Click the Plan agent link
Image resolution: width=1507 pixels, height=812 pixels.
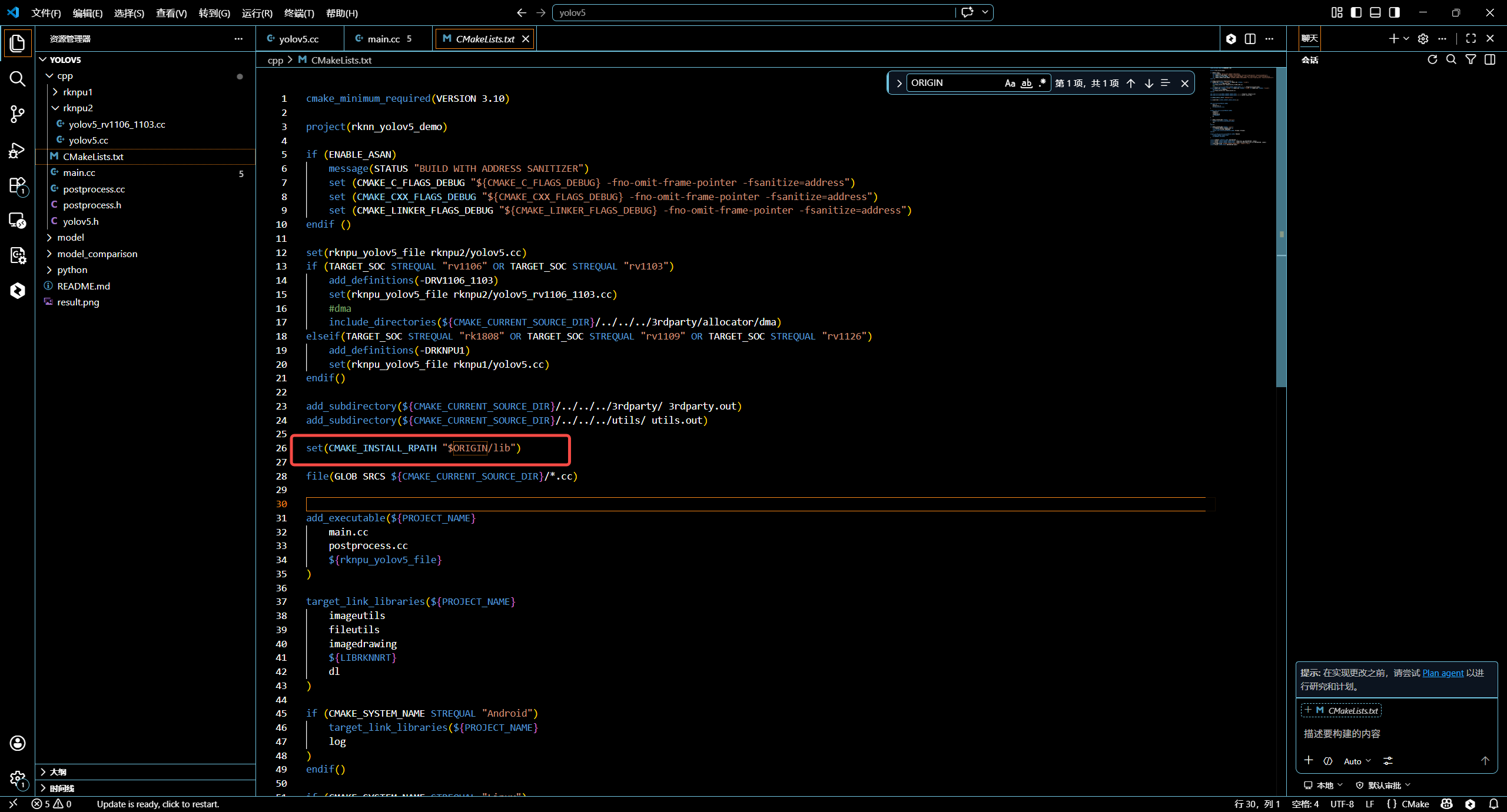[1442, 673]
